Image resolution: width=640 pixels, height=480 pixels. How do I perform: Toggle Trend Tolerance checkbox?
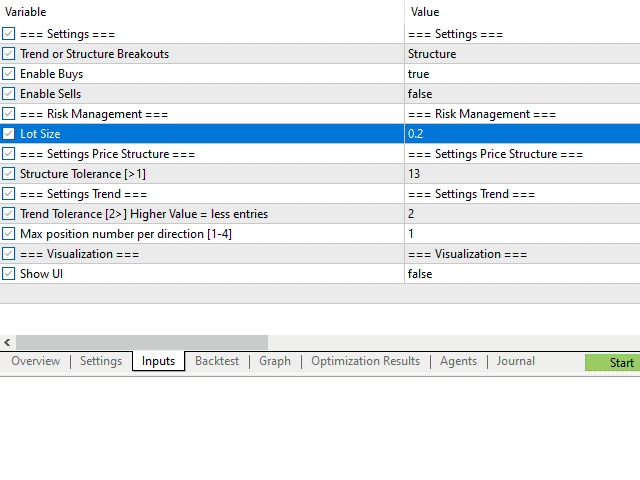point(9,213)
